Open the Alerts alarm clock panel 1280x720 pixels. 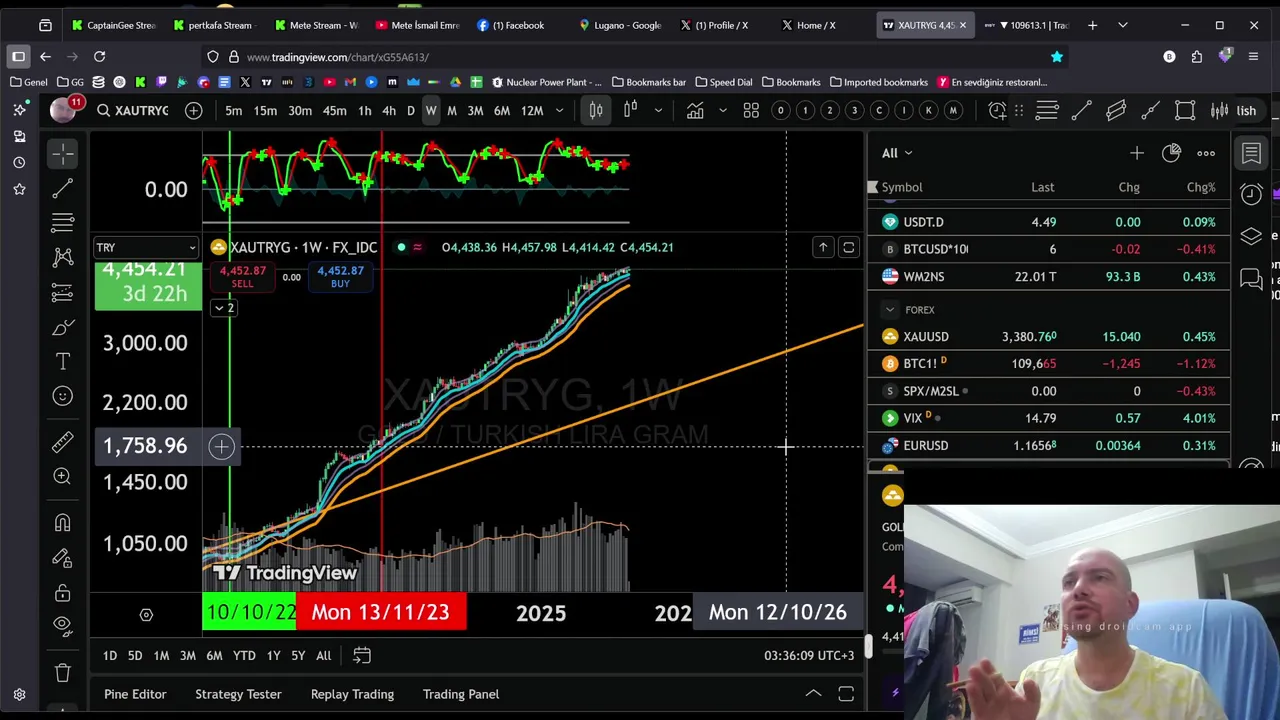1251,194
